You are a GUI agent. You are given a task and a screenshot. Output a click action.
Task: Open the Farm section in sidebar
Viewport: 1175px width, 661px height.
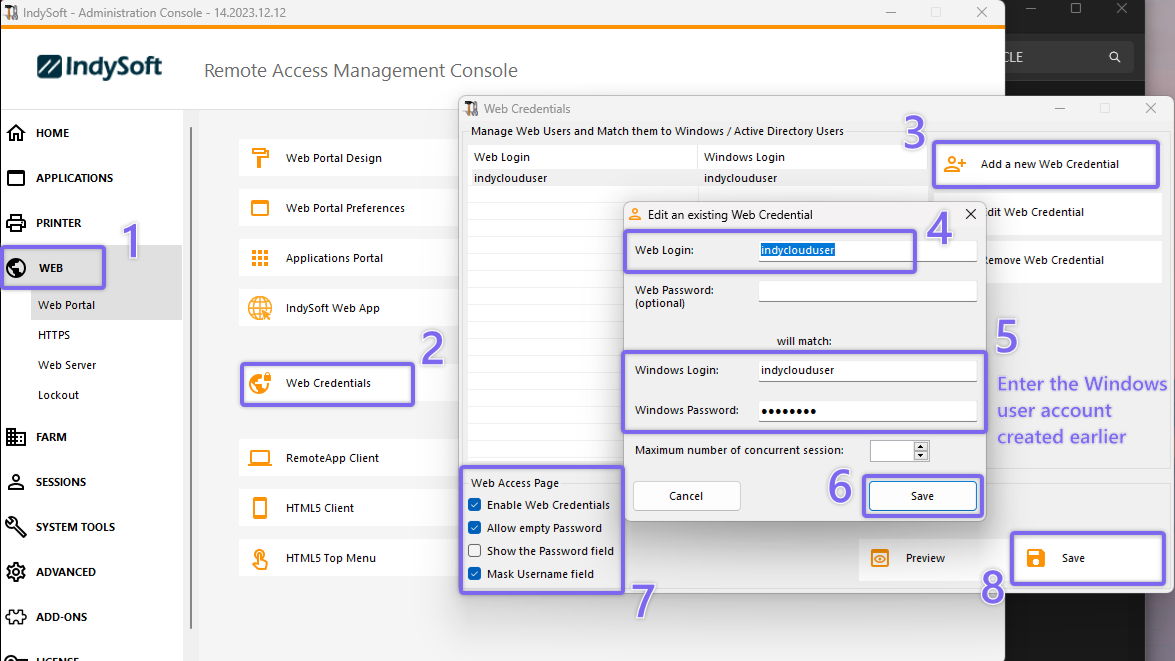(x=50, y=437)
